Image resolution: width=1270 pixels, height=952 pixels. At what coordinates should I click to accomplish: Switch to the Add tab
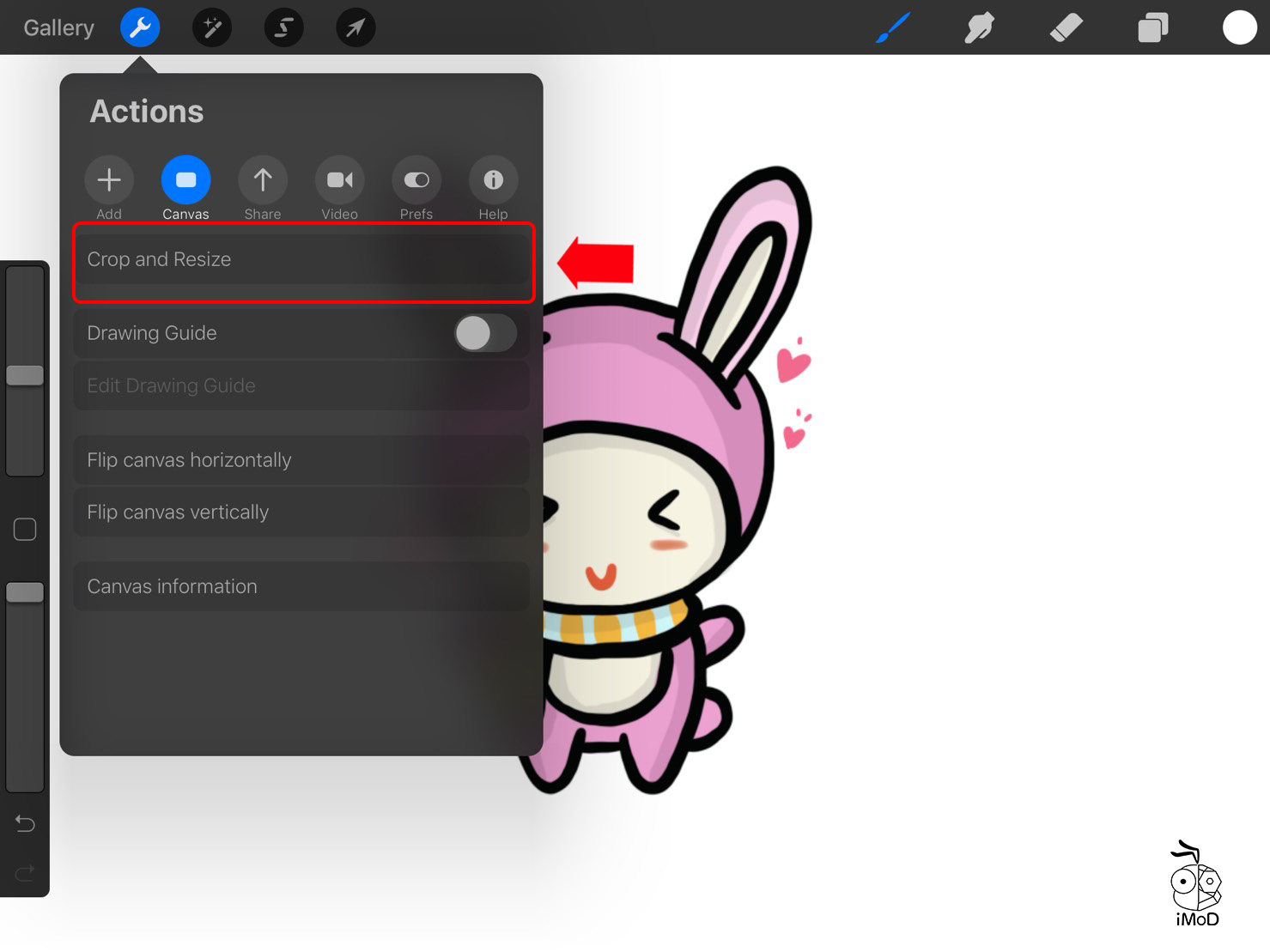pyautogui.click(x=109, y=180)
